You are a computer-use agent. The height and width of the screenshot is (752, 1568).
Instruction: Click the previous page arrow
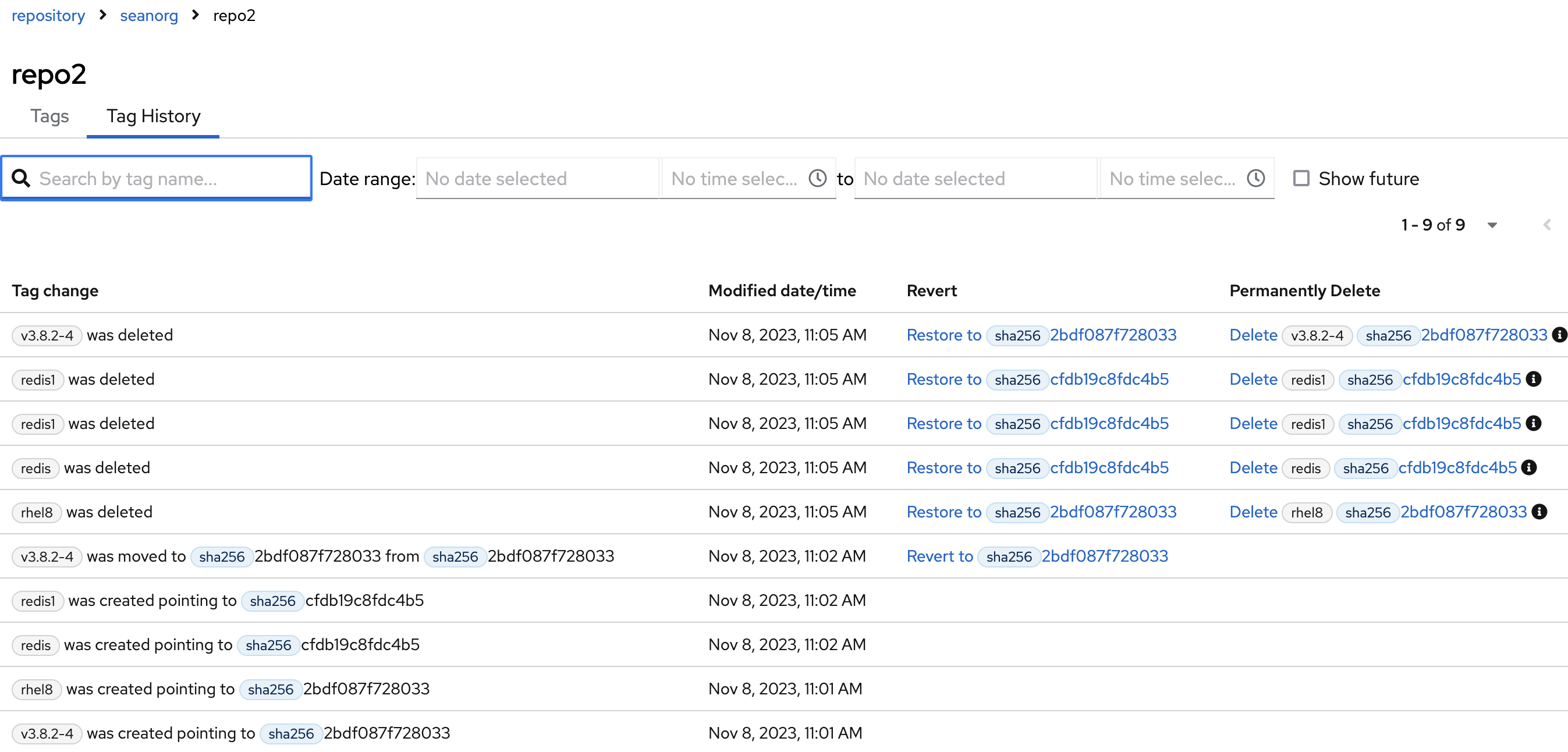[1546, 225]
